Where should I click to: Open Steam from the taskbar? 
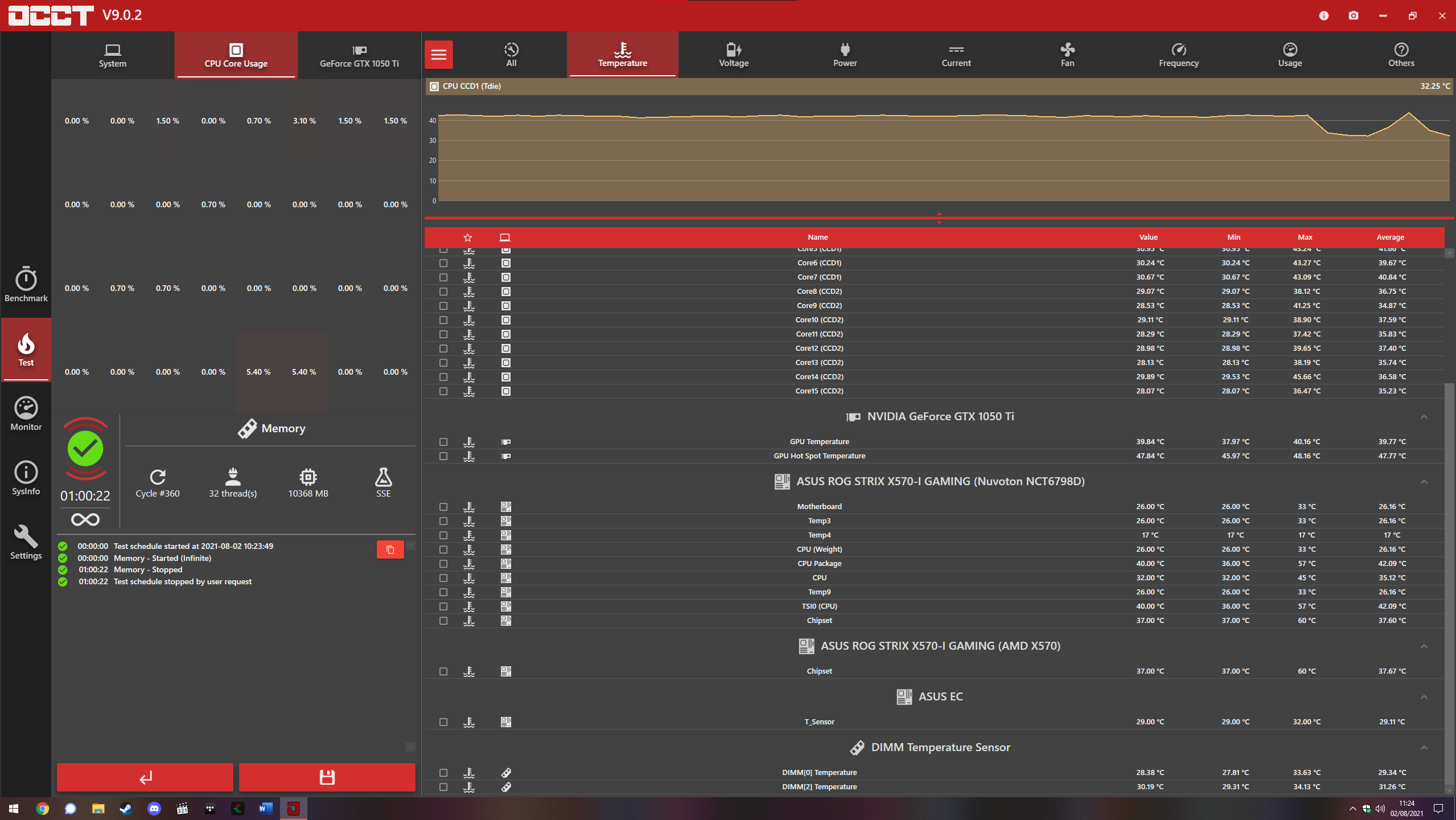[x=126, y=809]
